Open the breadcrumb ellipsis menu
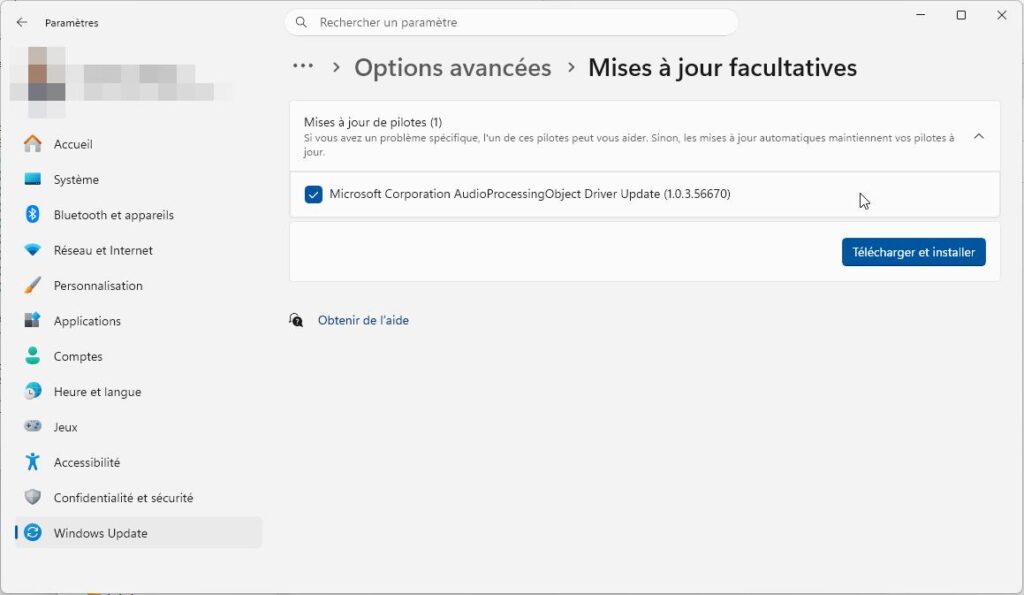Image resolution: width=1024 pixels, height=595 pixels. 303,66
